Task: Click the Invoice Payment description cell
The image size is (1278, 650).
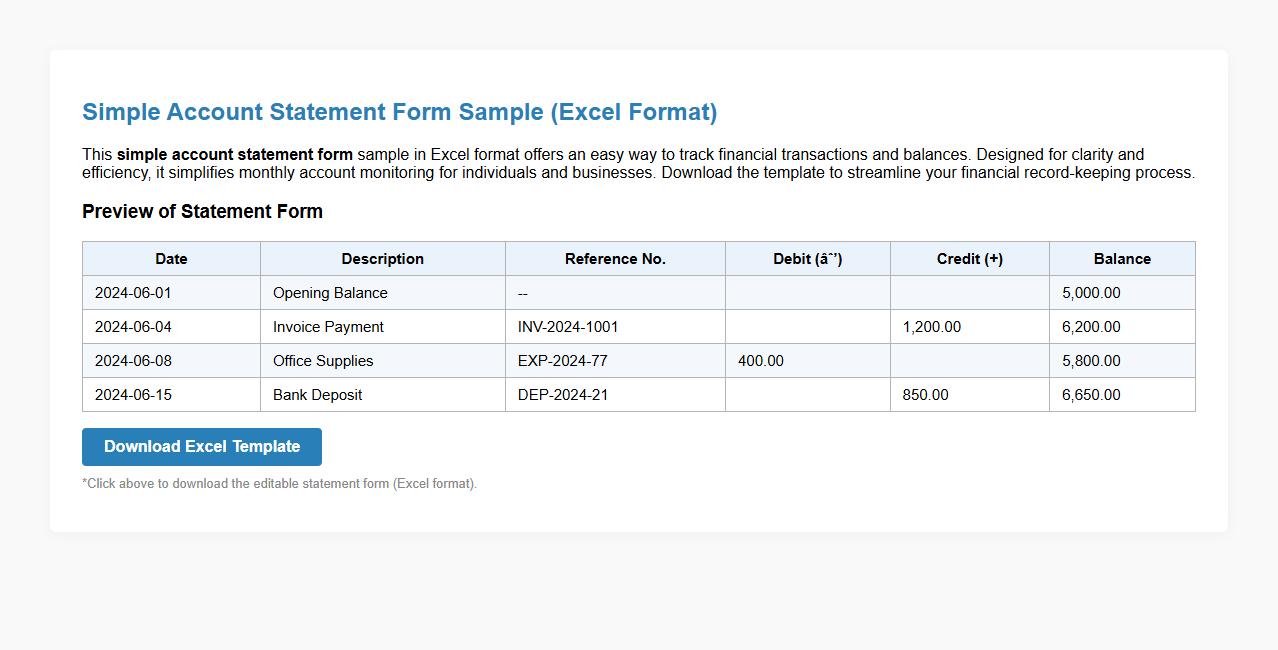Action: coord(328,326)
